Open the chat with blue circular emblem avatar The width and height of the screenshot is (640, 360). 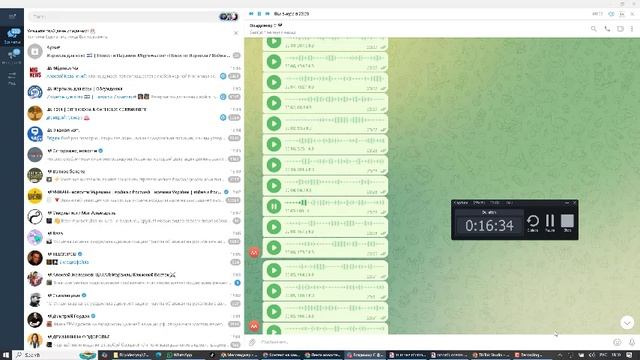[x=134, y=93]
